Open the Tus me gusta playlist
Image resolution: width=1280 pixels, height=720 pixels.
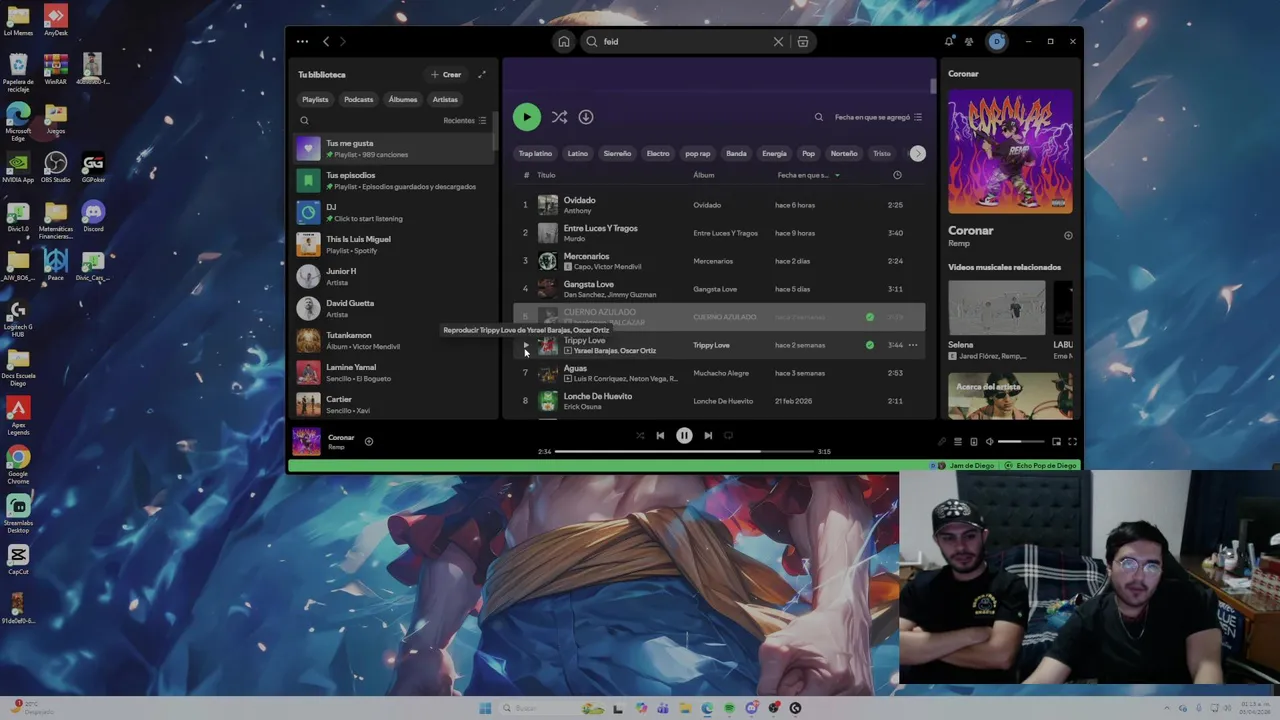(394, 148)
